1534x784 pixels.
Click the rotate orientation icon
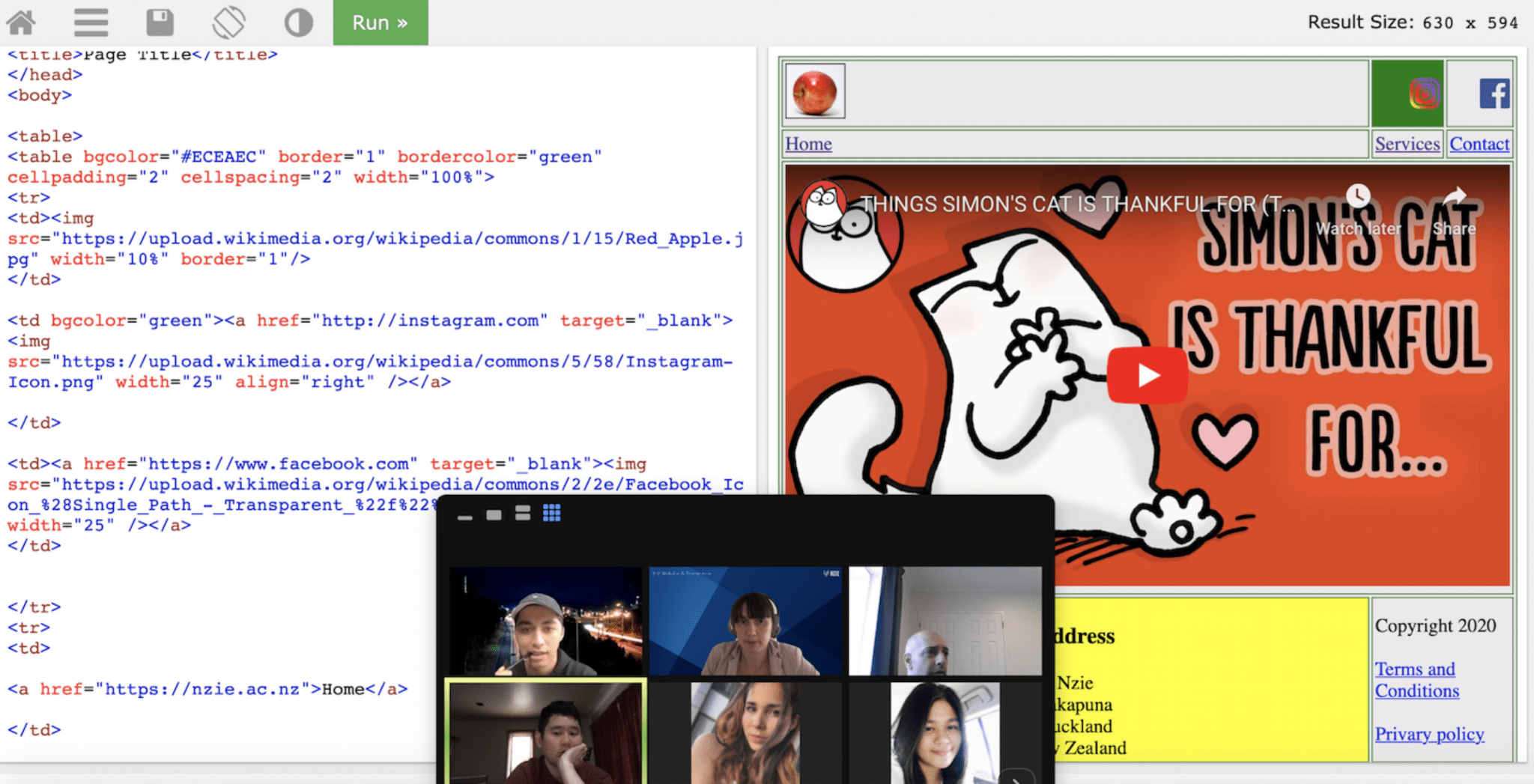[x=228, y=22]
